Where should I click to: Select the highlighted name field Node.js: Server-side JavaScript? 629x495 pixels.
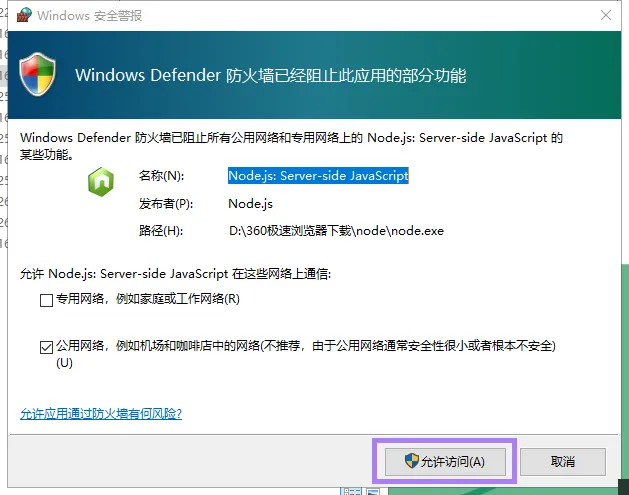pos(318,176)
